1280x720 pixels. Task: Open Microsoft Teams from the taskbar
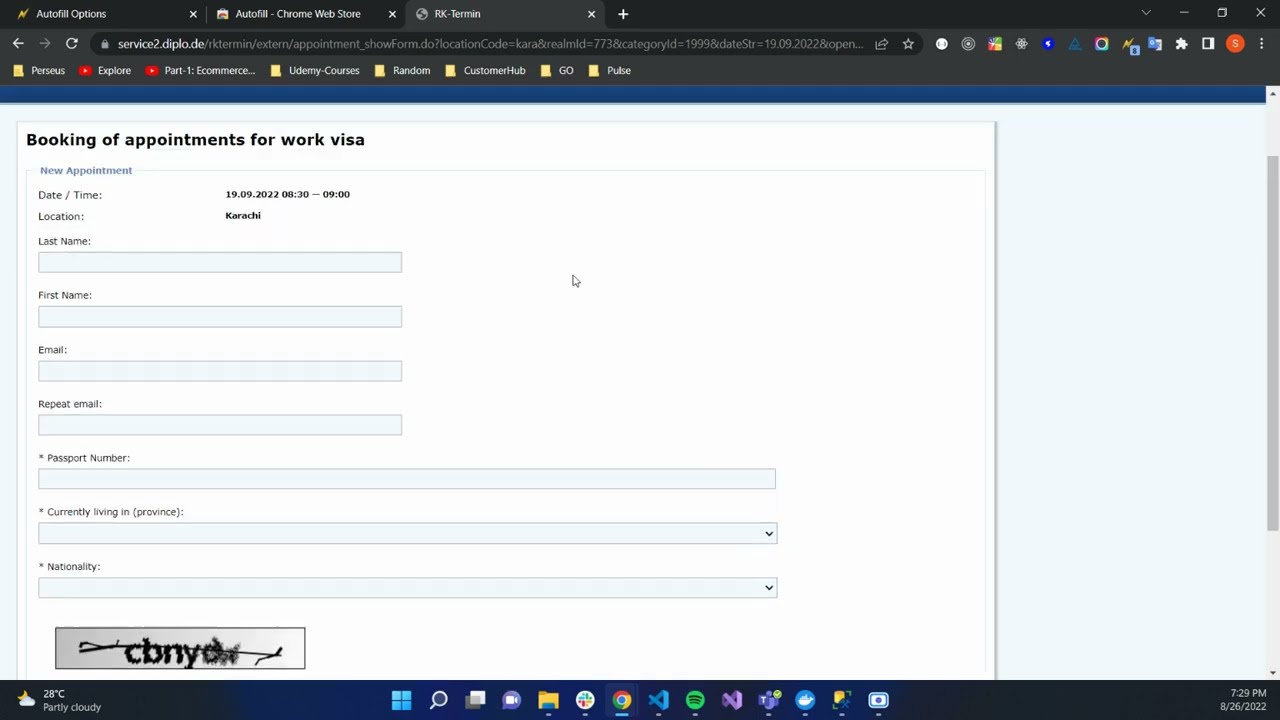coord(768,700)
